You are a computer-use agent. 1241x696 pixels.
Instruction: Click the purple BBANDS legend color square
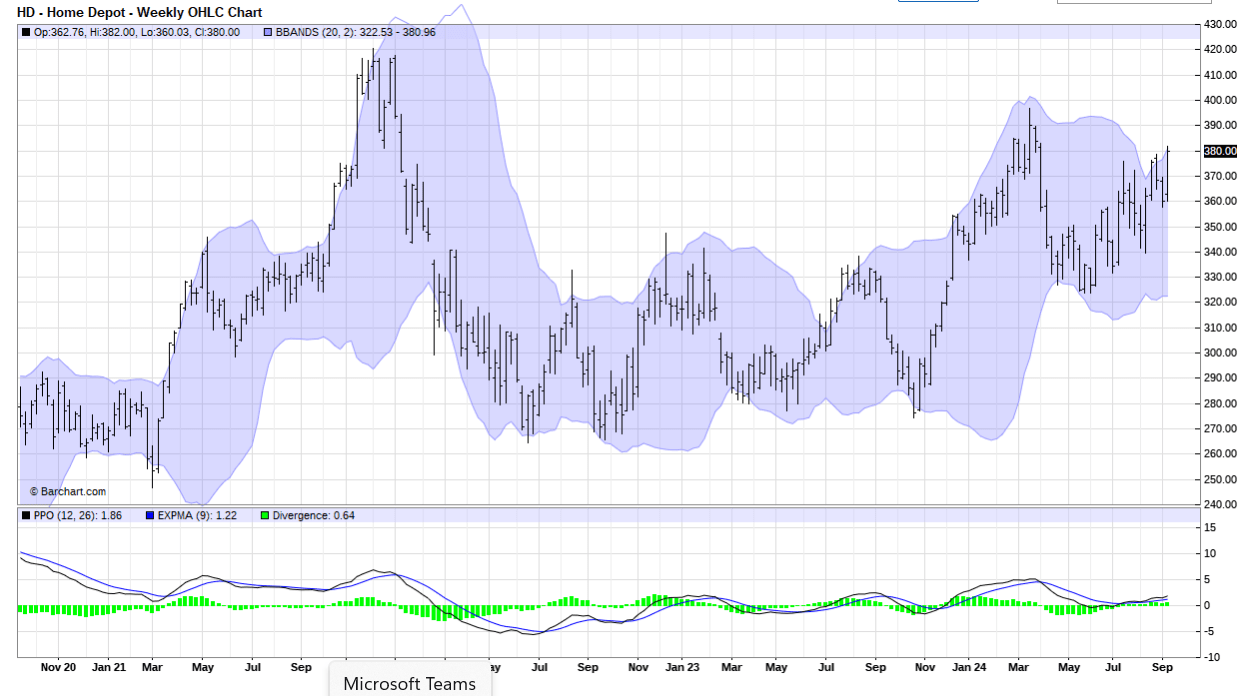(268, 32)
